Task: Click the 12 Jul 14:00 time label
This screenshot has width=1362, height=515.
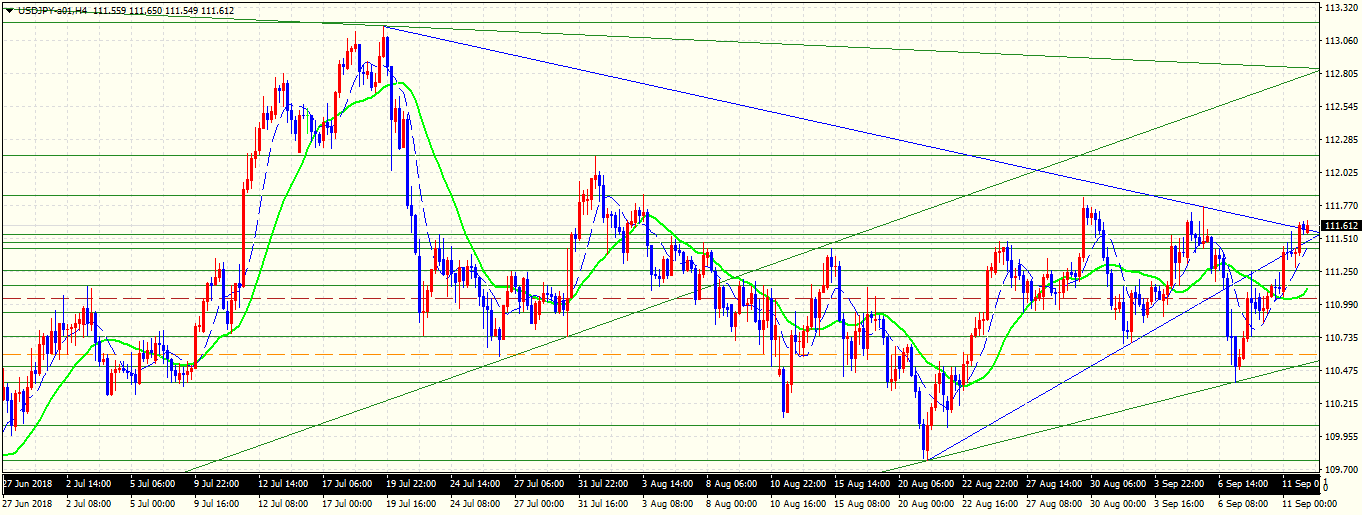Action: 285,483
